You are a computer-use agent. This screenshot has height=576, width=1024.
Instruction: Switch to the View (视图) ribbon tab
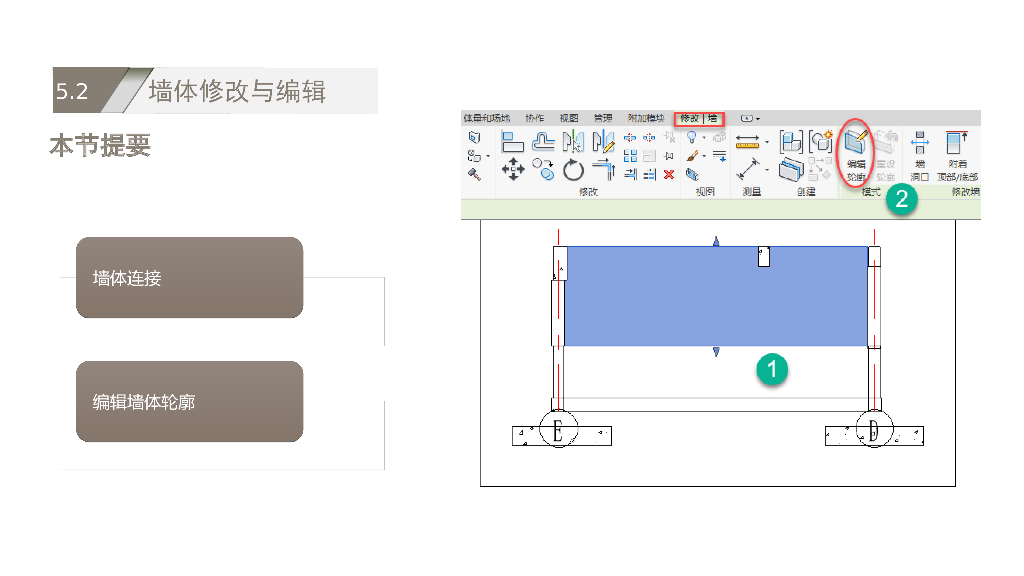click(569, 118)
